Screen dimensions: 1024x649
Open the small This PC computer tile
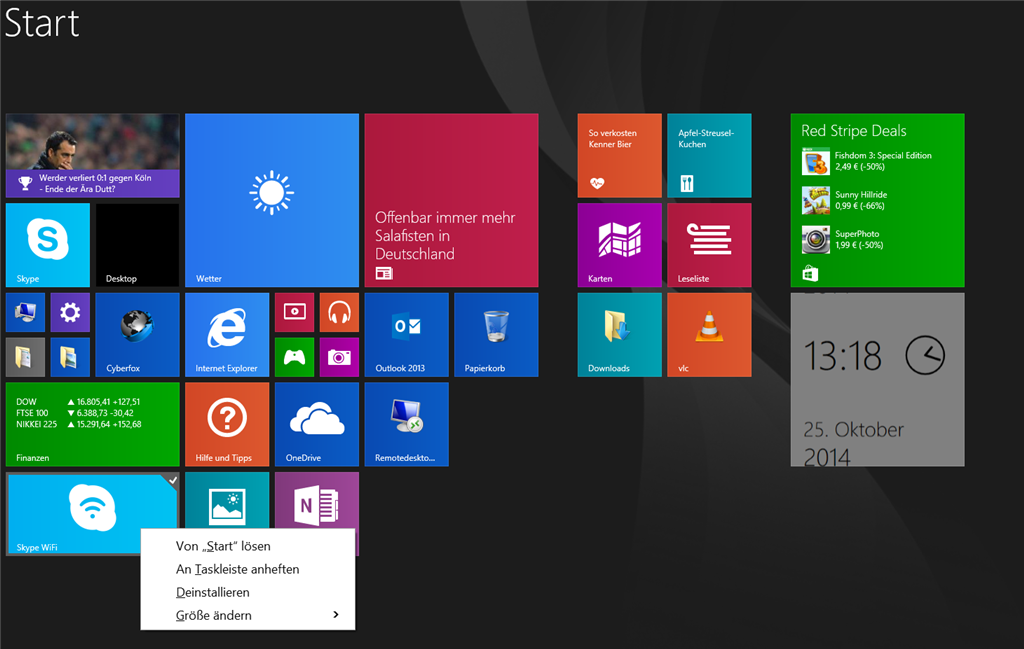[x=25, y=312]
